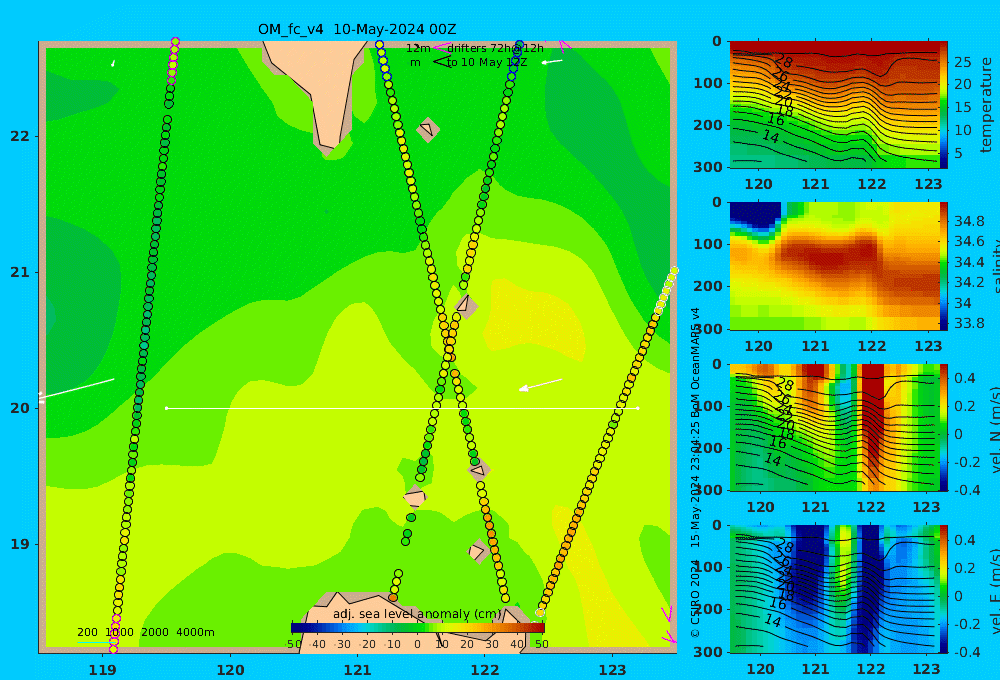1000x680 pixels.
Task: Click the sea level anomaly horizontal colorbar
Action: (x=418, y=628)
